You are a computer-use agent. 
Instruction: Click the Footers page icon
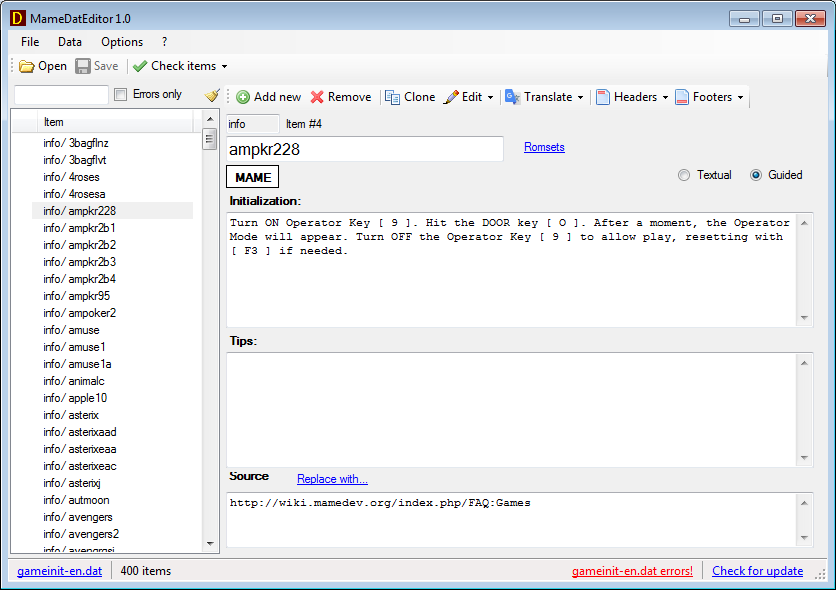click(x=682, y=97)
